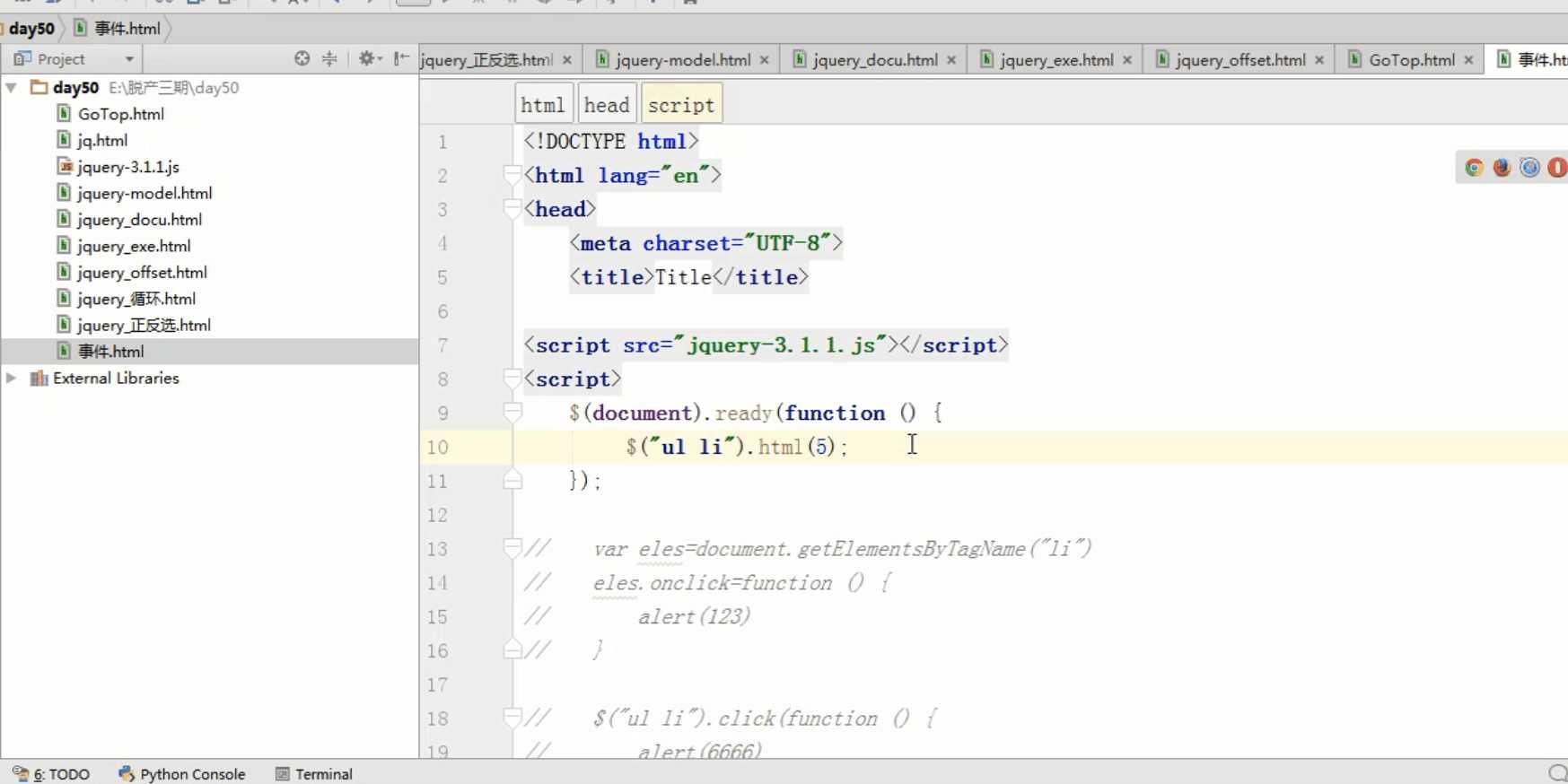The image size is (1568, 784).
Task: Open the Project view dropdown
Action: click(x=129, y=59)
